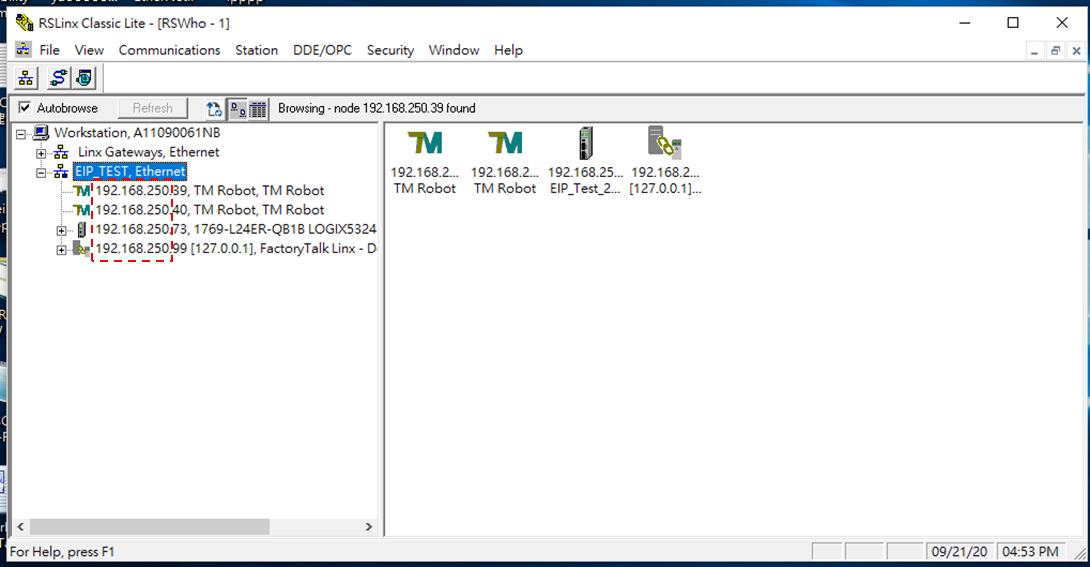The width and height of the screenshot is (1090, 567).
Task: Expand the 192.168.250.99 FactoryTalk Linx node
Action: [x=61, y=249]
